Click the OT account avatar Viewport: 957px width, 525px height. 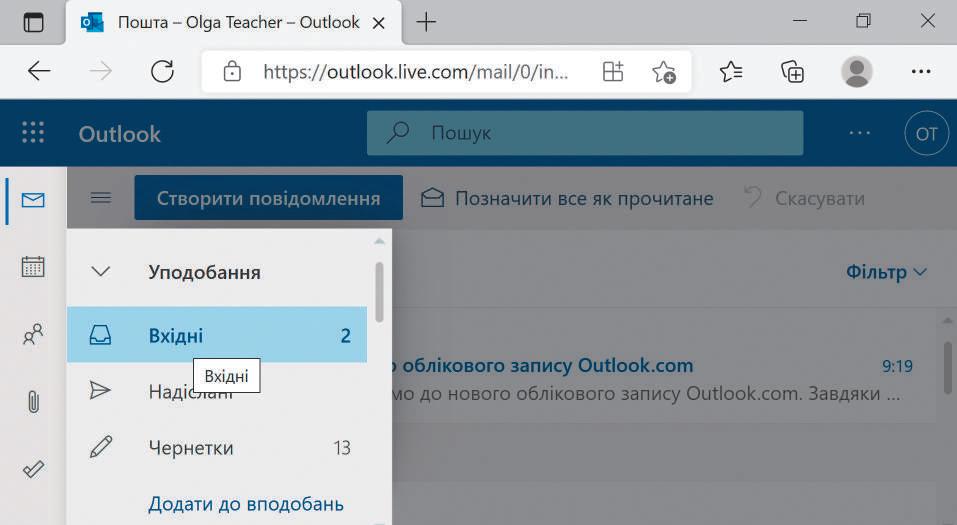pyautogui.click(x=926, y=133)
